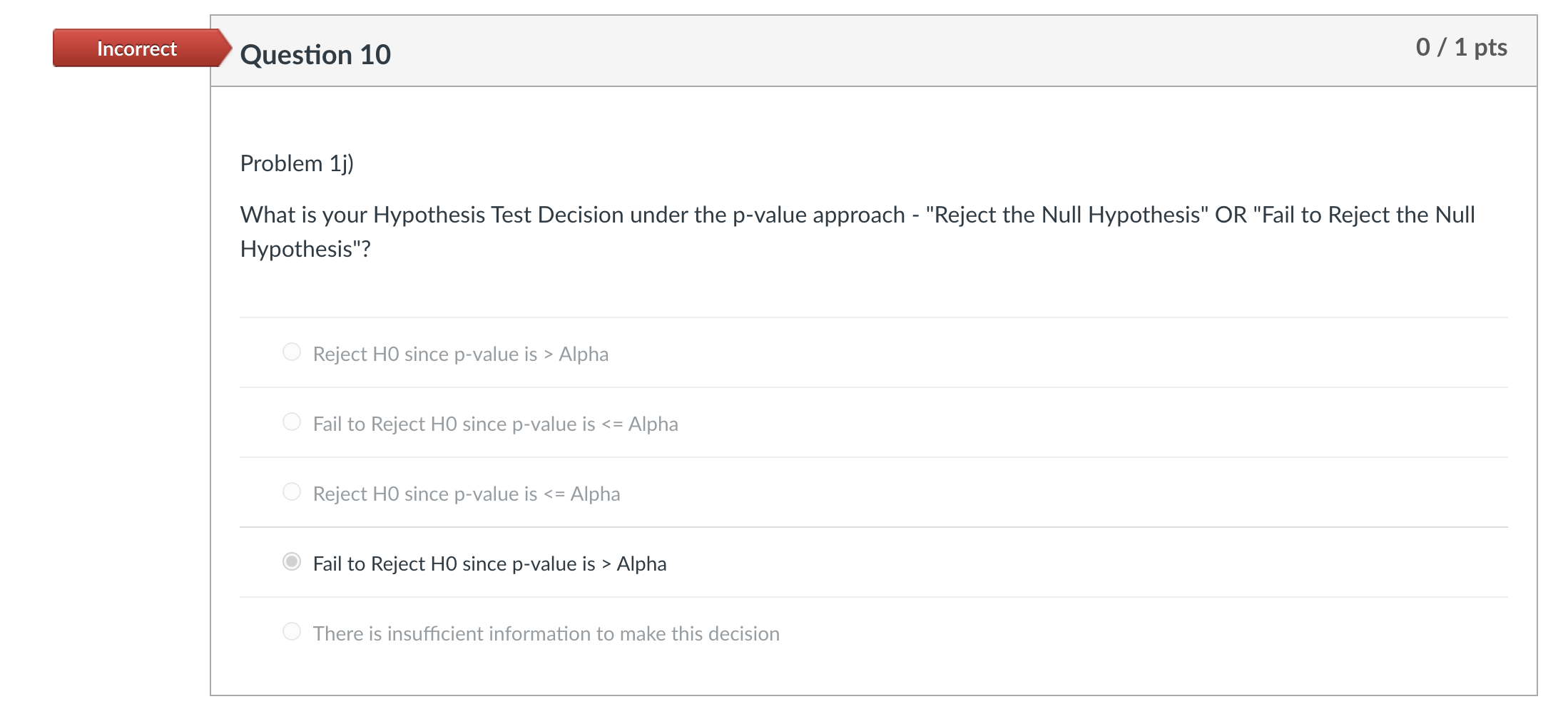The width and height of the screenshot is (1568, 719).
Task: Select radio for Fail to Reject, p-value <= Alpha
Action: pyautogui.click(x=292, y=422)
